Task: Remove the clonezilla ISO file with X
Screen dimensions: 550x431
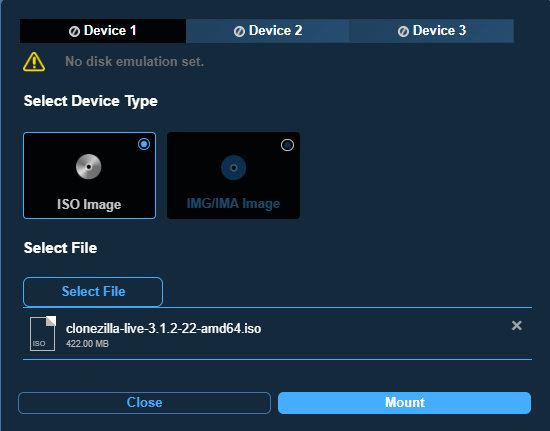Action: coord(517,326)
